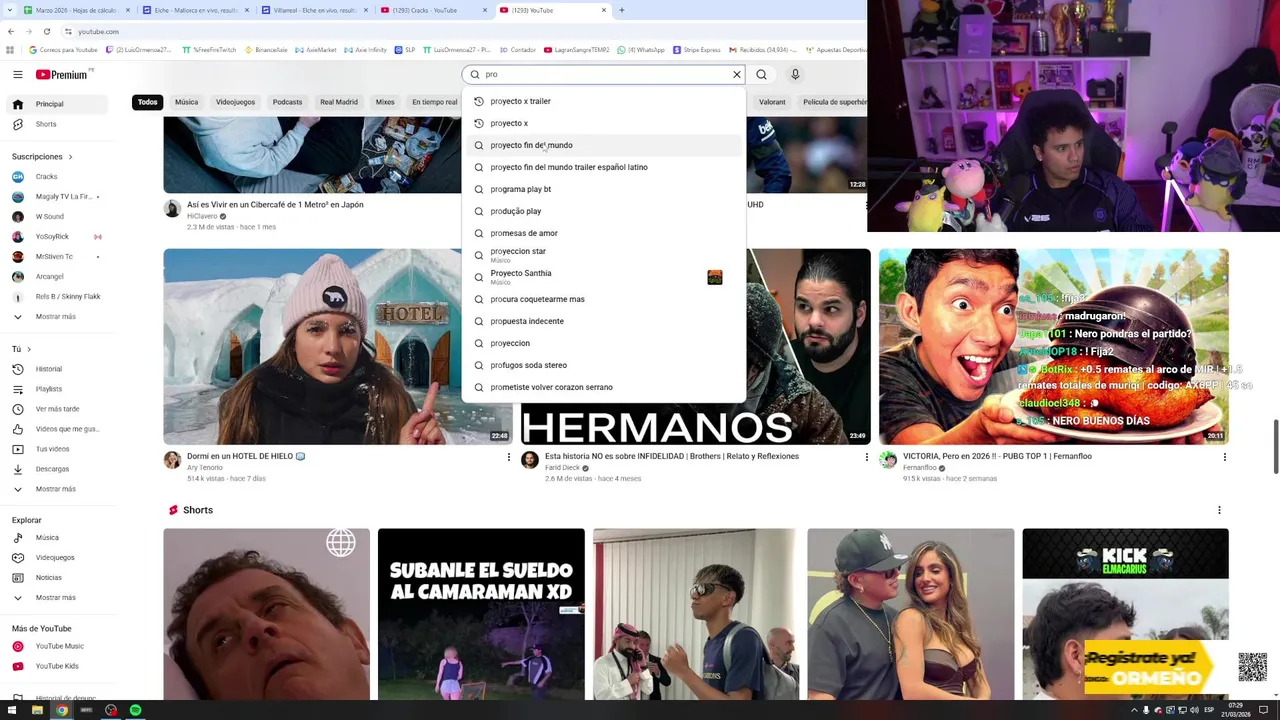Open new browser tab

621,10
